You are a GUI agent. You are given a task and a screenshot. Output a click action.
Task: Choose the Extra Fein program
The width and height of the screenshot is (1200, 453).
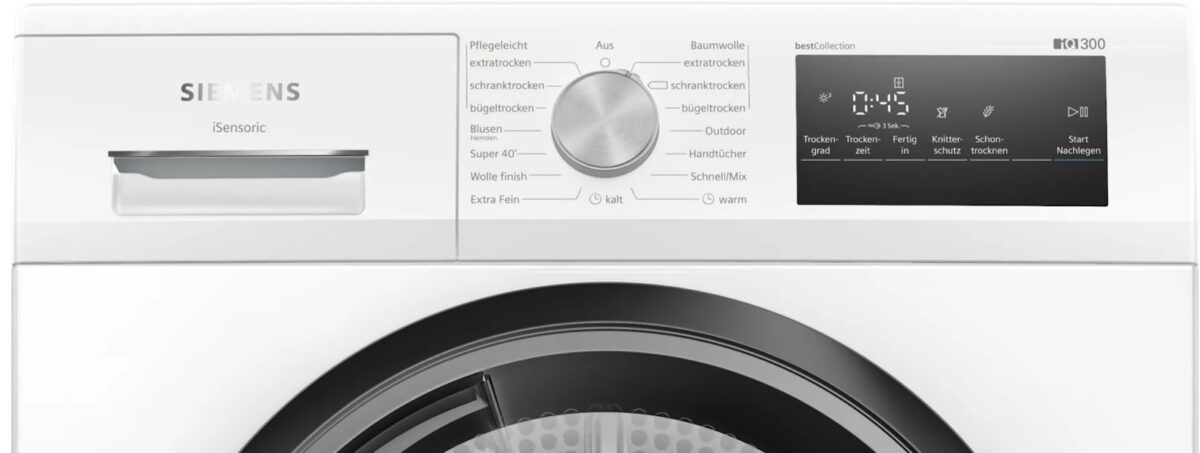click(x=494, y=199)
